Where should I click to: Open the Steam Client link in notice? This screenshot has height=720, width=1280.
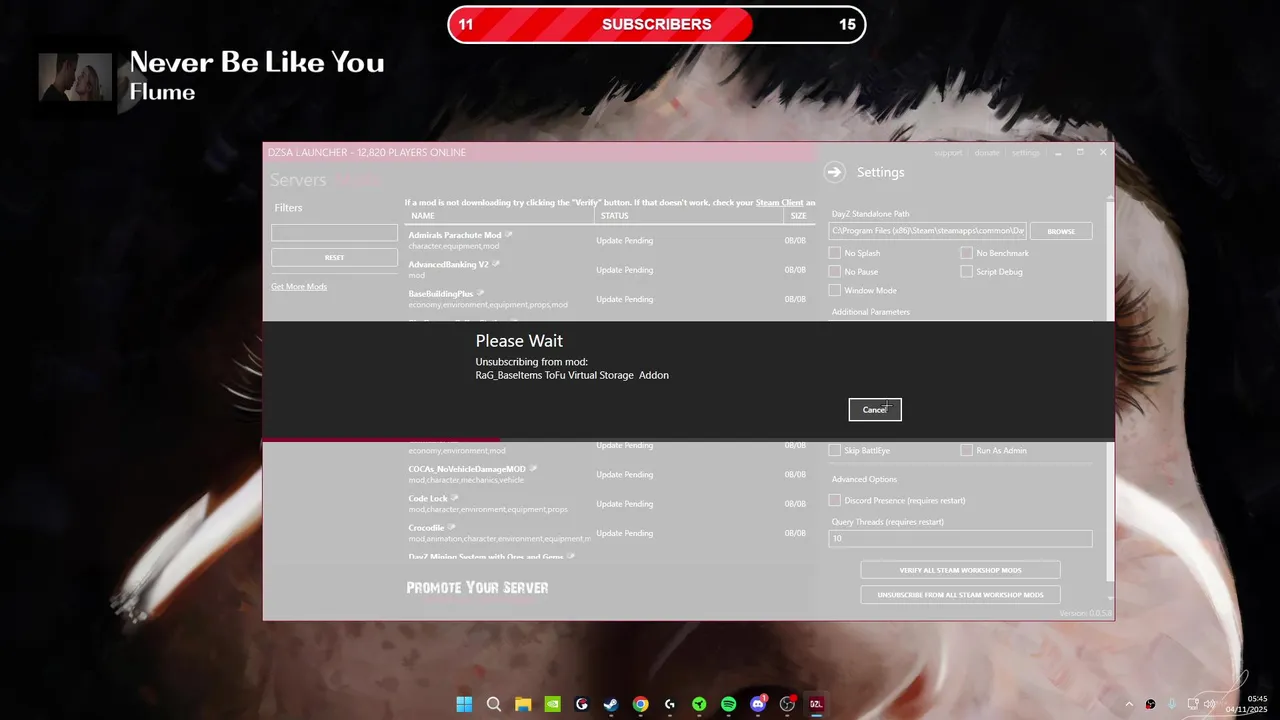779,203
